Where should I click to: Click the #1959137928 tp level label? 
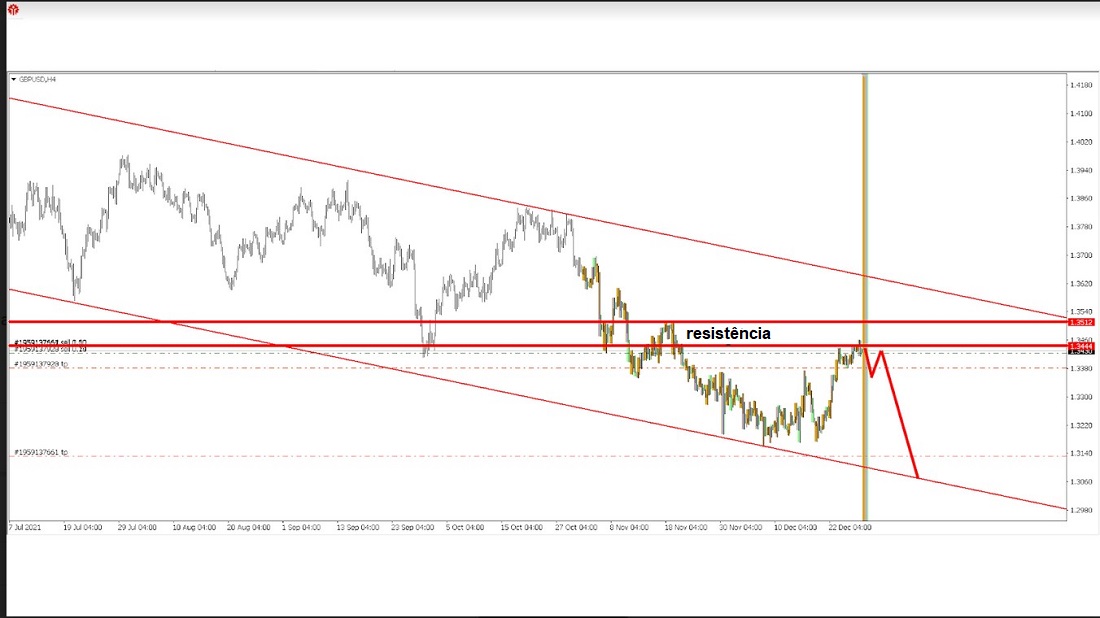[41, 364]
